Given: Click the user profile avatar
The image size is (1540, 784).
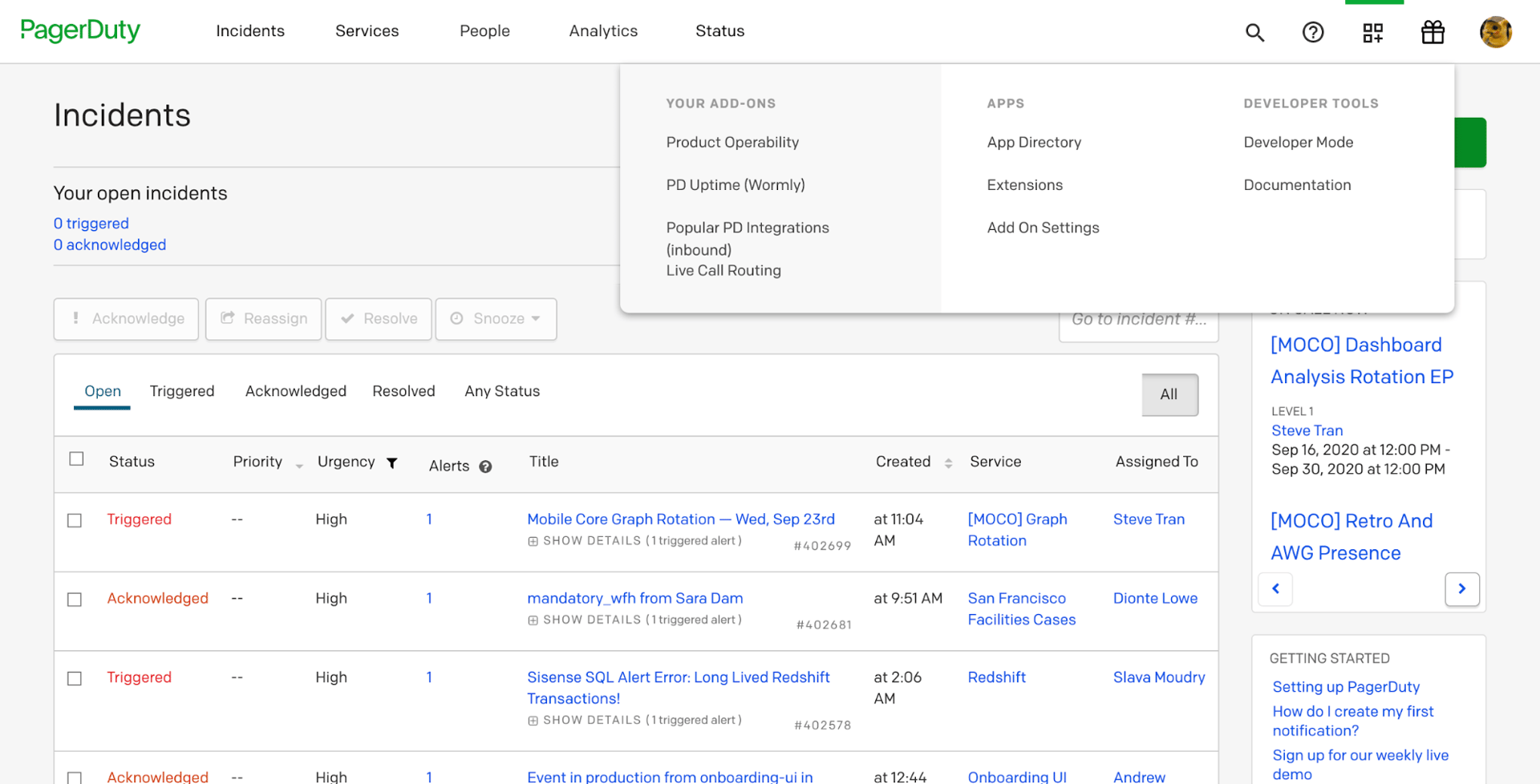Looking at the screenshot, I should [1495, 32].
